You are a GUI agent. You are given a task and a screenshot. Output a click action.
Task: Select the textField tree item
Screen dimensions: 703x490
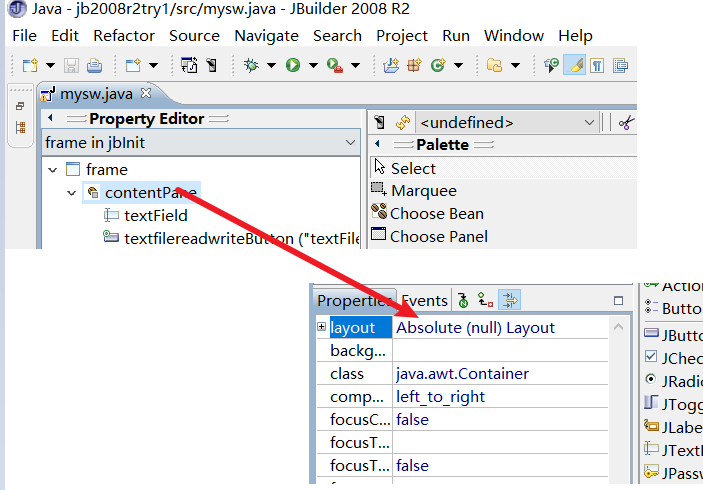click(x=156, y=216)
